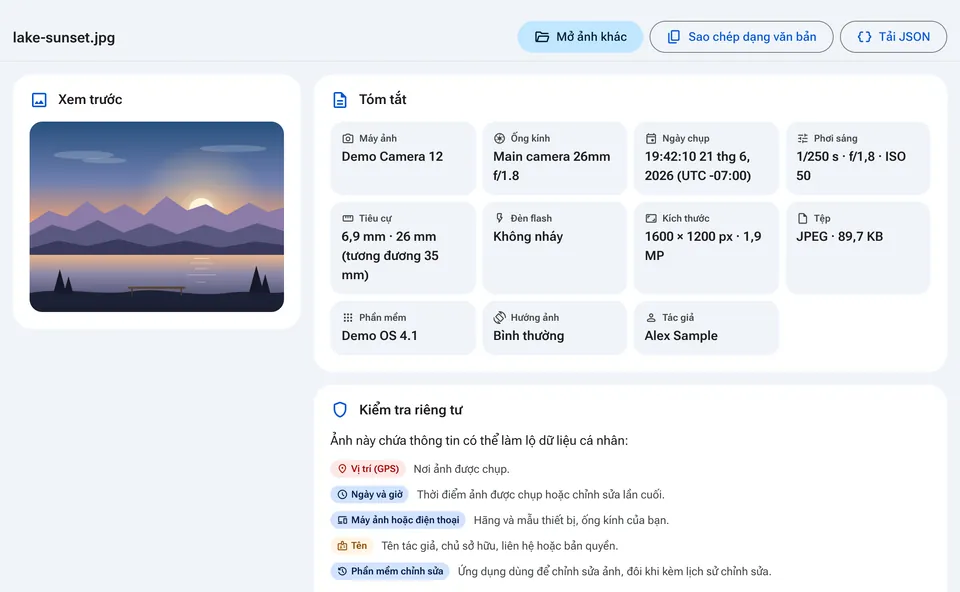Click the Phơi sáng sliders icon
Screen dimensions: 960x592
coord(803,138)
